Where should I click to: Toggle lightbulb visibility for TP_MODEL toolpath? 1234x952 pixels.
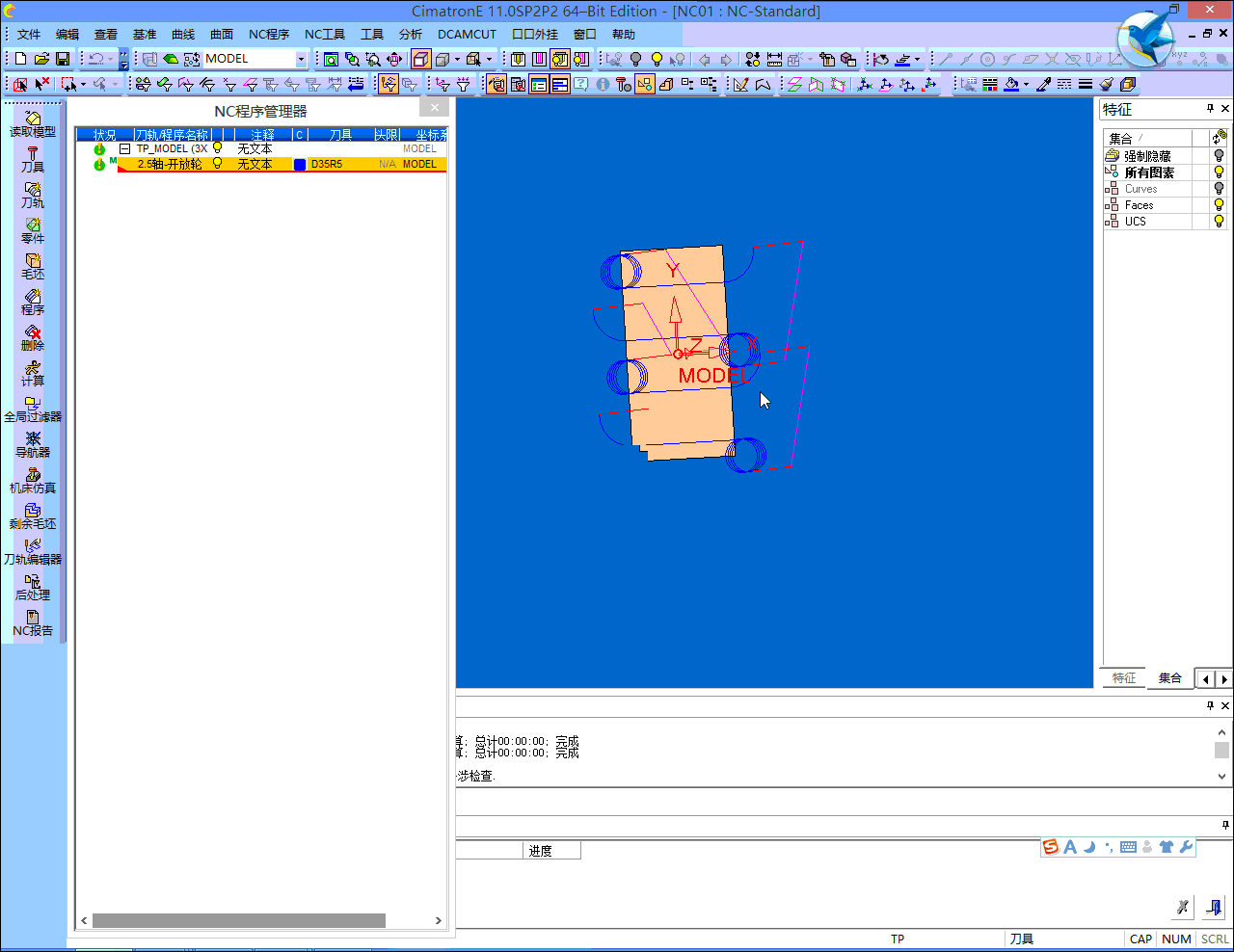click(218, 148)
